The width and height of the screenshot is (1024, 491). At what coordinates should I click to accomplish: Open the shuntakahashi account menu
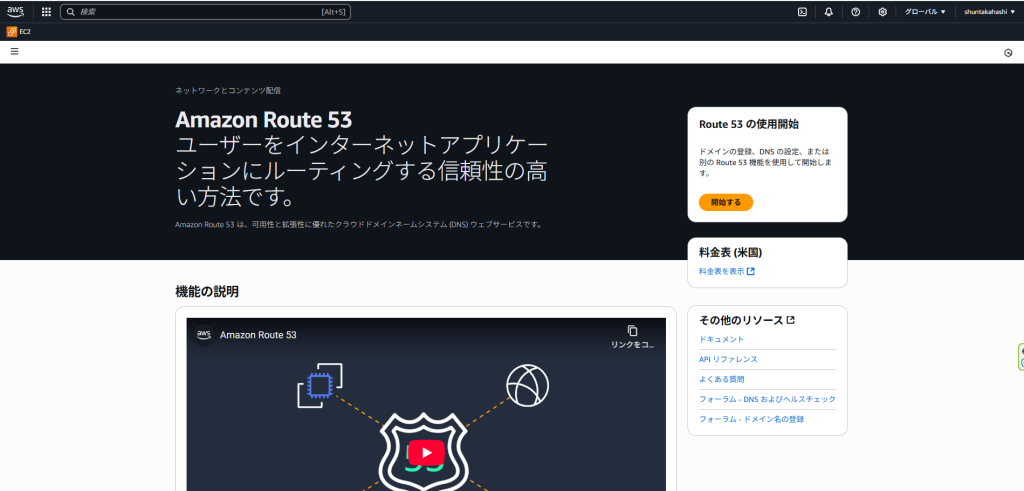[989, 12]
